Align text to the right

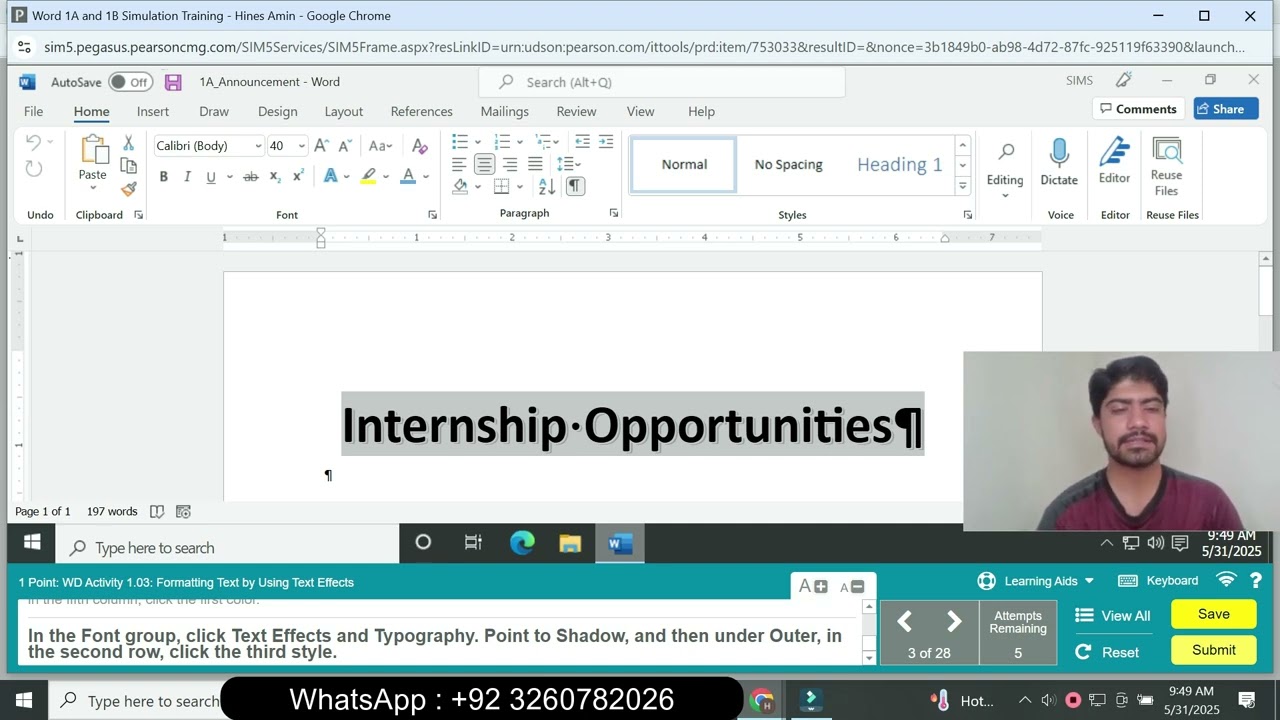[510, 164]
